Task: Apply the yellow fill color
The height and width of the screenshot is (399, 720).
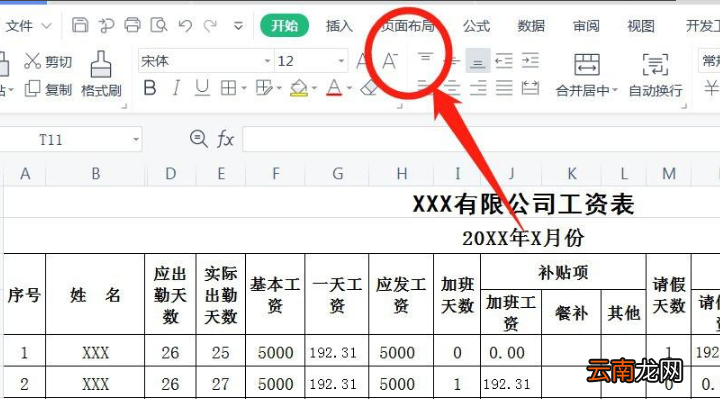Action: [299, 88]
